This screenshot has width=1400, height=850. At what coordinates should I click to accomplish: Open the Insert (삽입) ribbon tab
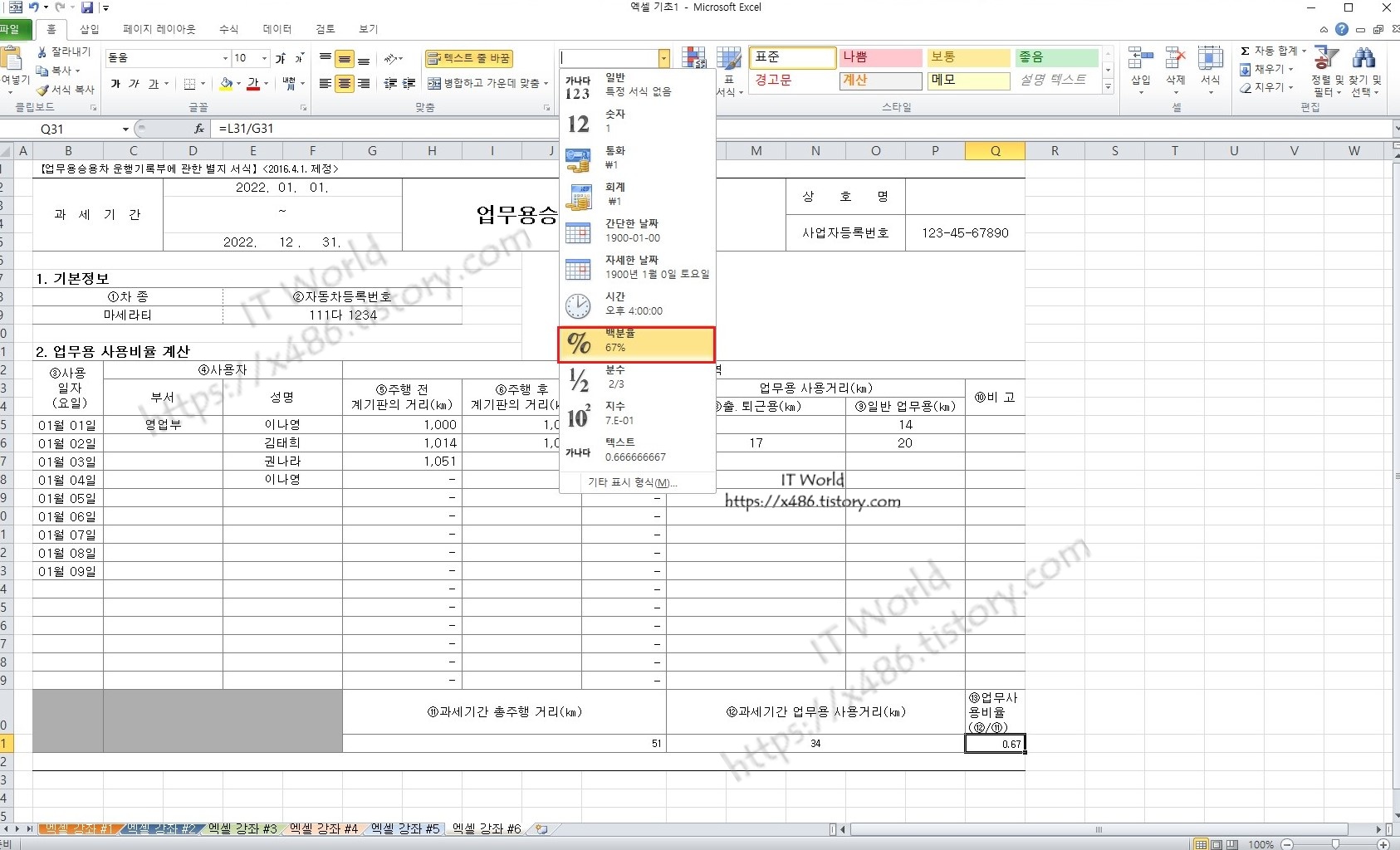click(89, 29)
